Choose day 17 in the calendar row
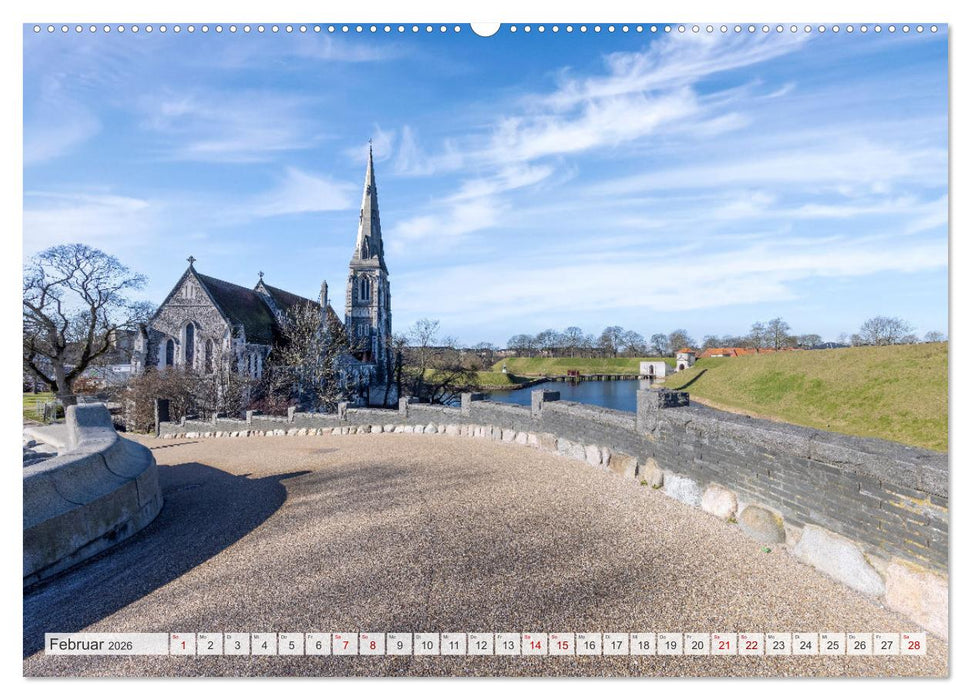 coord(615,644)
